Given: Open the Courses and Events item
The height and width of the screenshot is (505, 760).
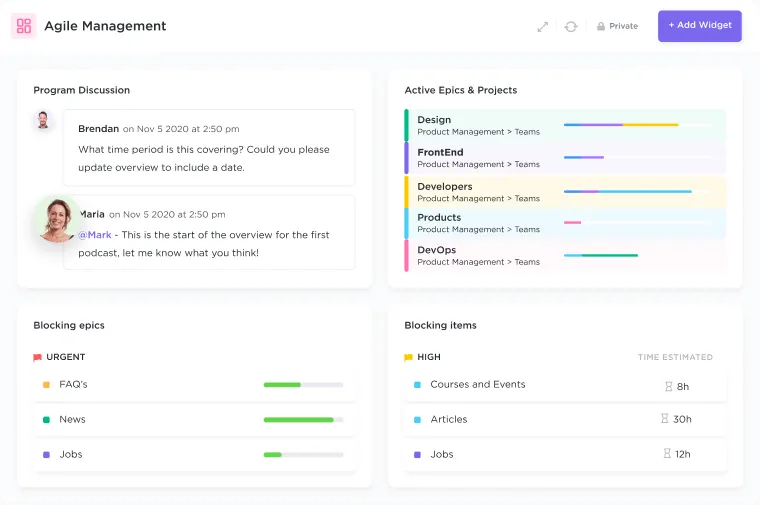Looking at the screenshot, I should pos(565,385).
